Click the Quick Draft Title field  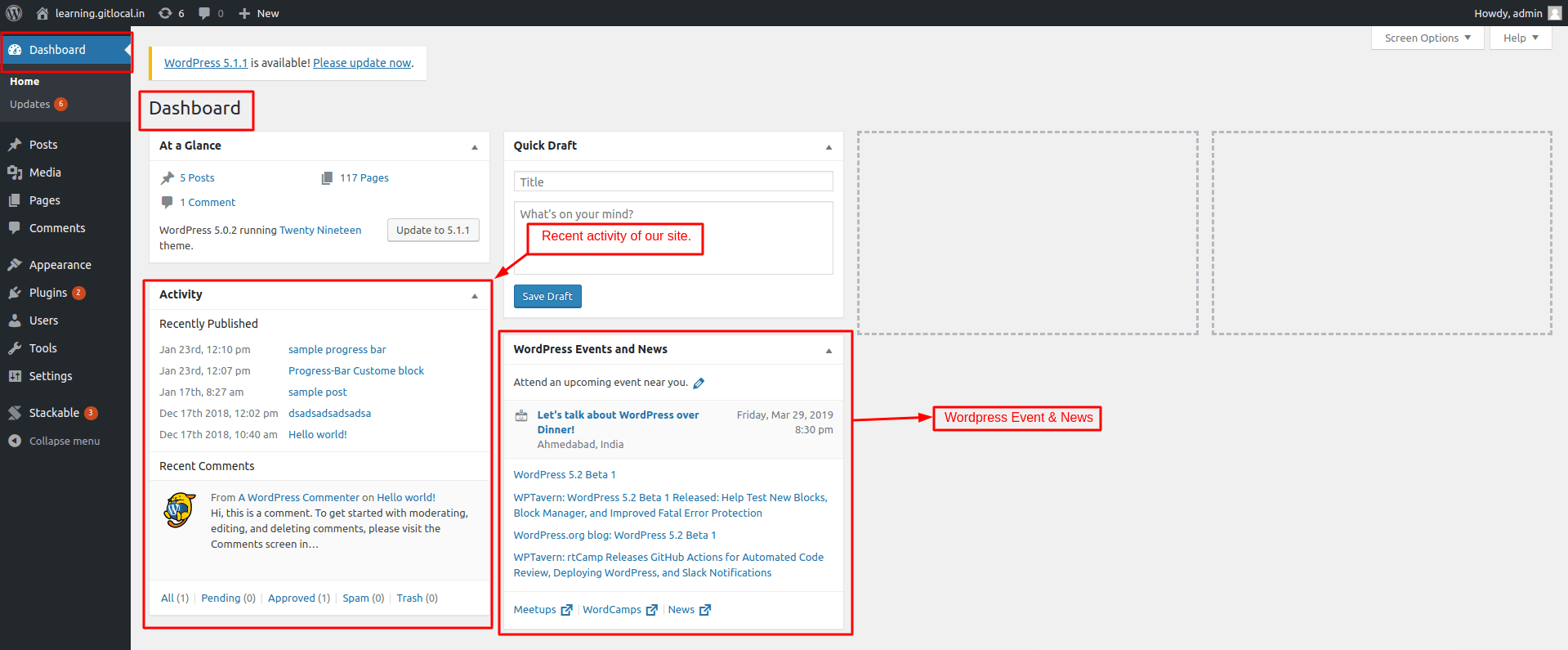pos(673,182)
